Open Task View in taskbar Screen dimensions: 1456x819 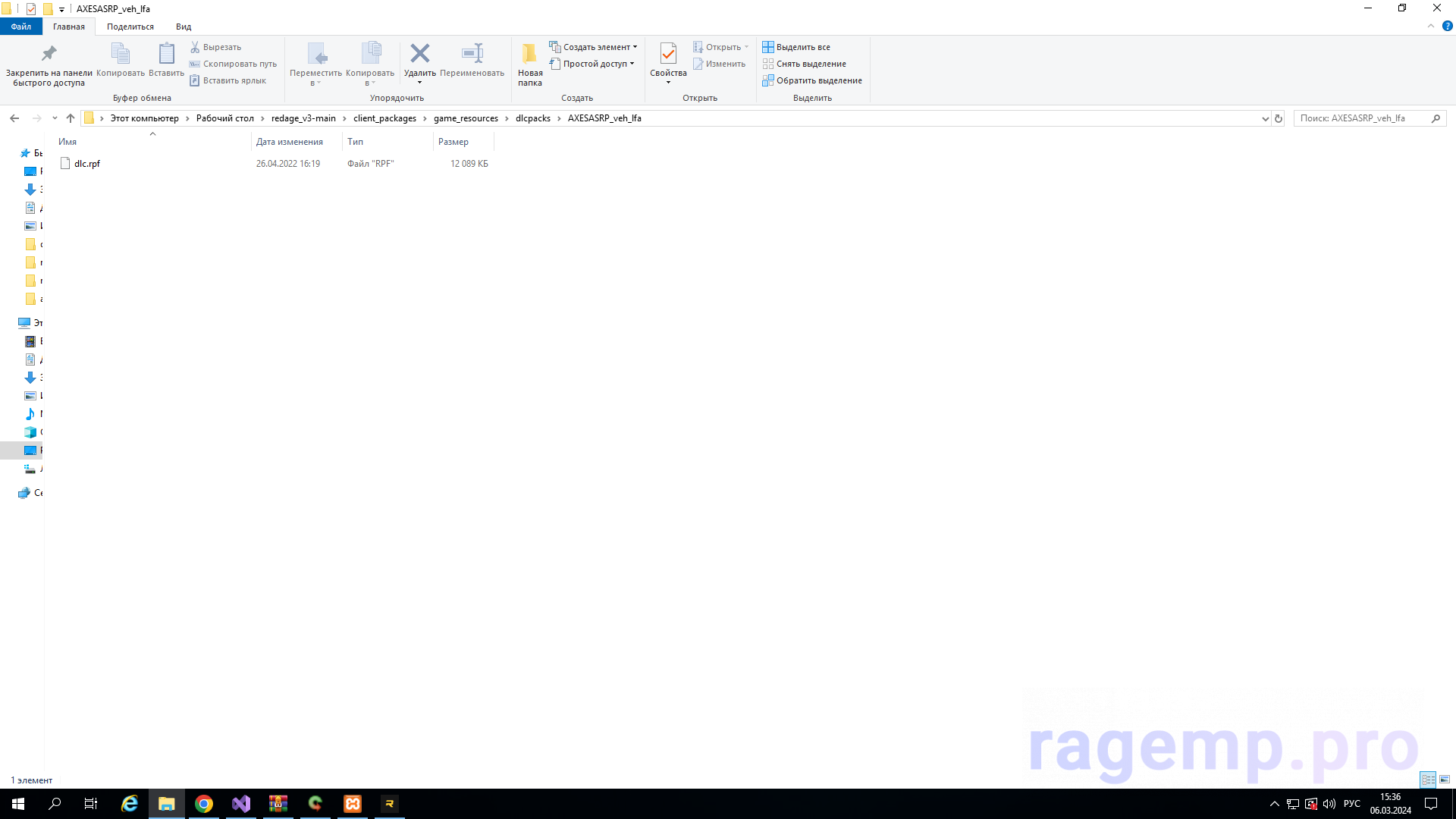91,804
